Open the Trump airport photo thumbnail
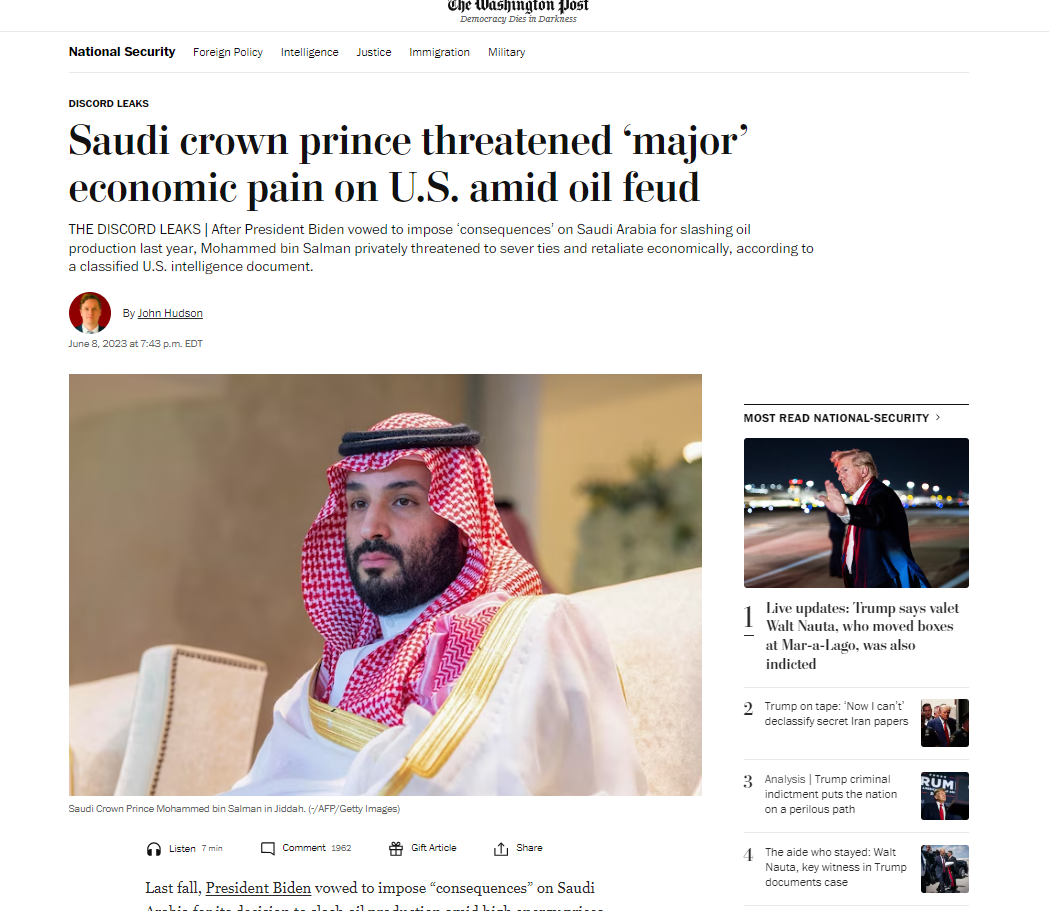 coord(856,512)
